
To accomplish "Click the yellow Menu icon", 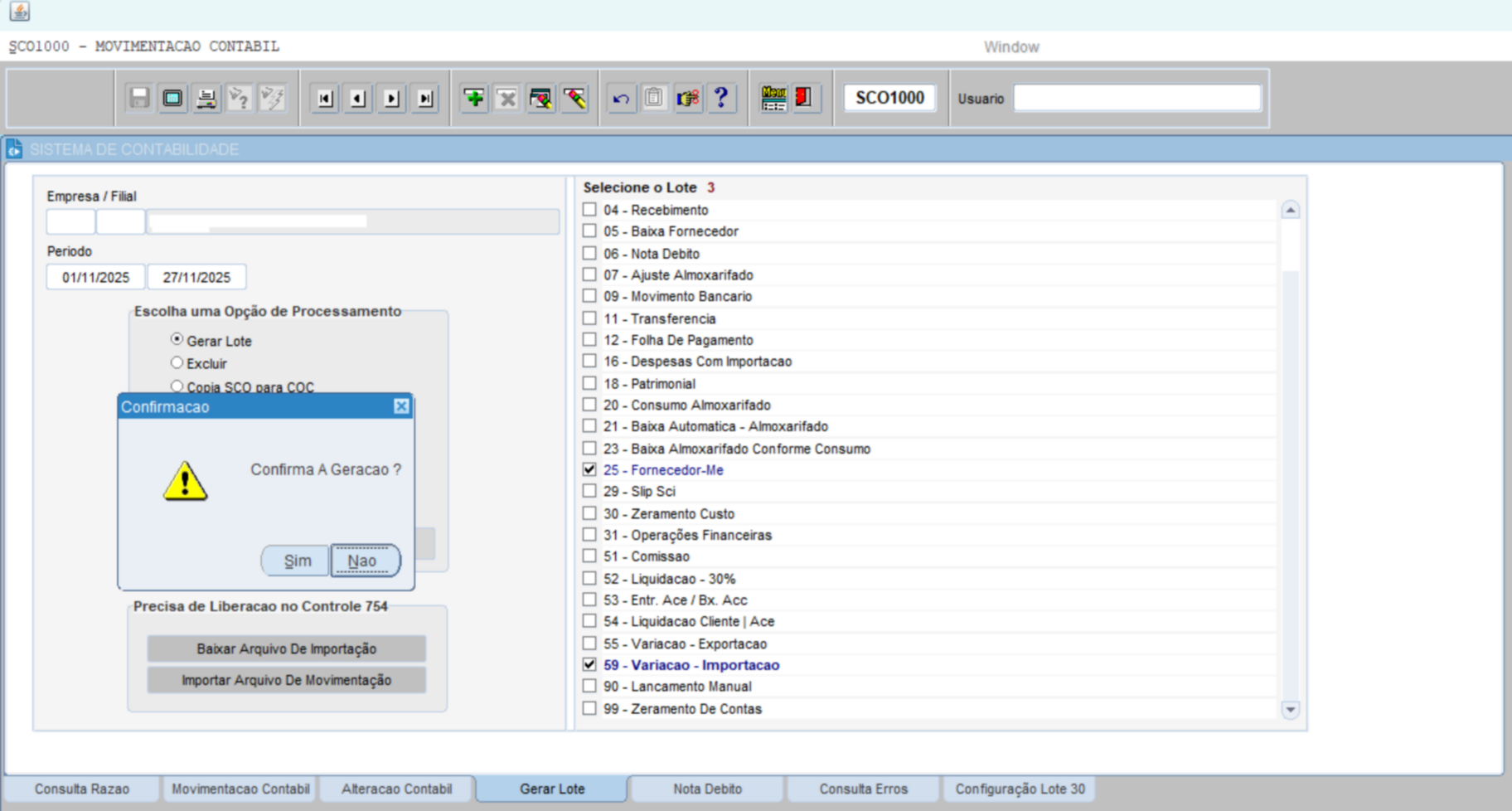I will click(x=773, y=99).
